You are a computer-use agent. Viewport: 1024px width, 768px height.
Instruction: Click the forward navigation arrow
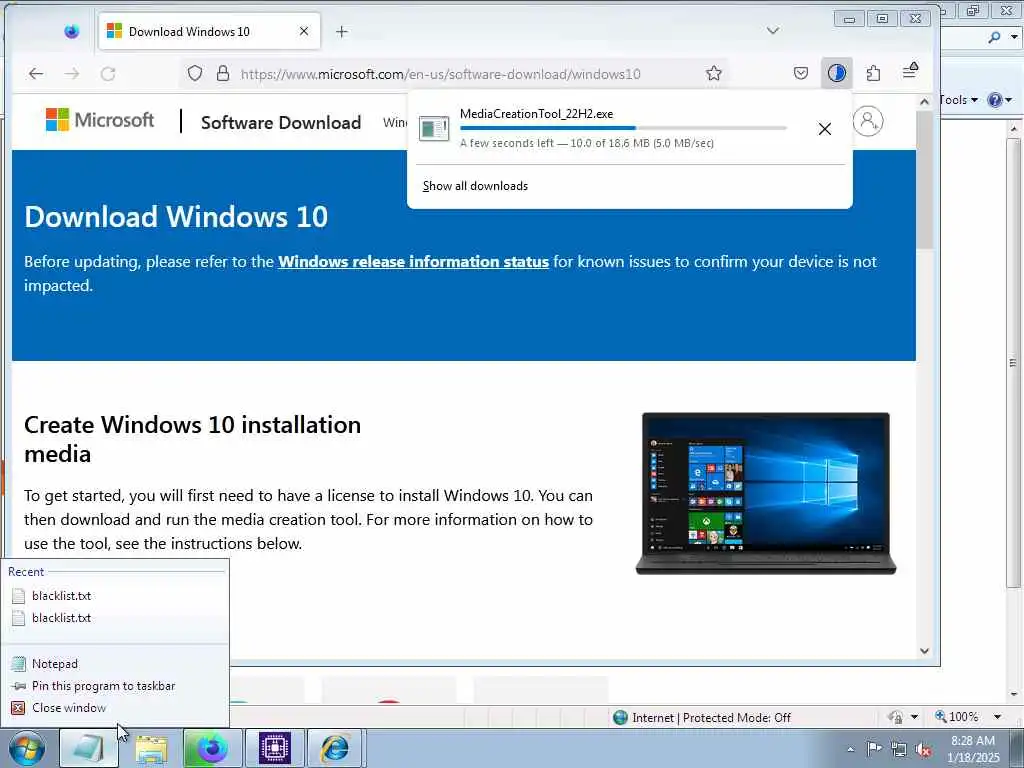click(x=72, y=74)
